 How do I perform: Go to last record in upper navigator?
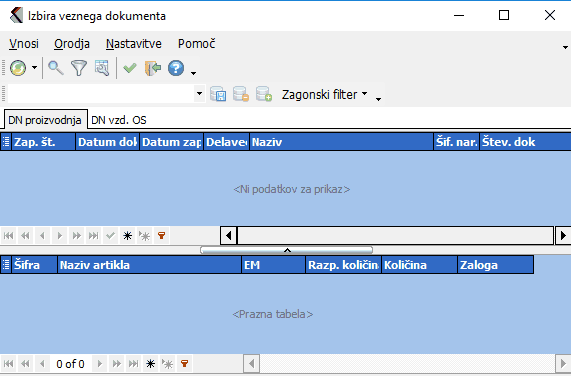click(x=94, y=236)
